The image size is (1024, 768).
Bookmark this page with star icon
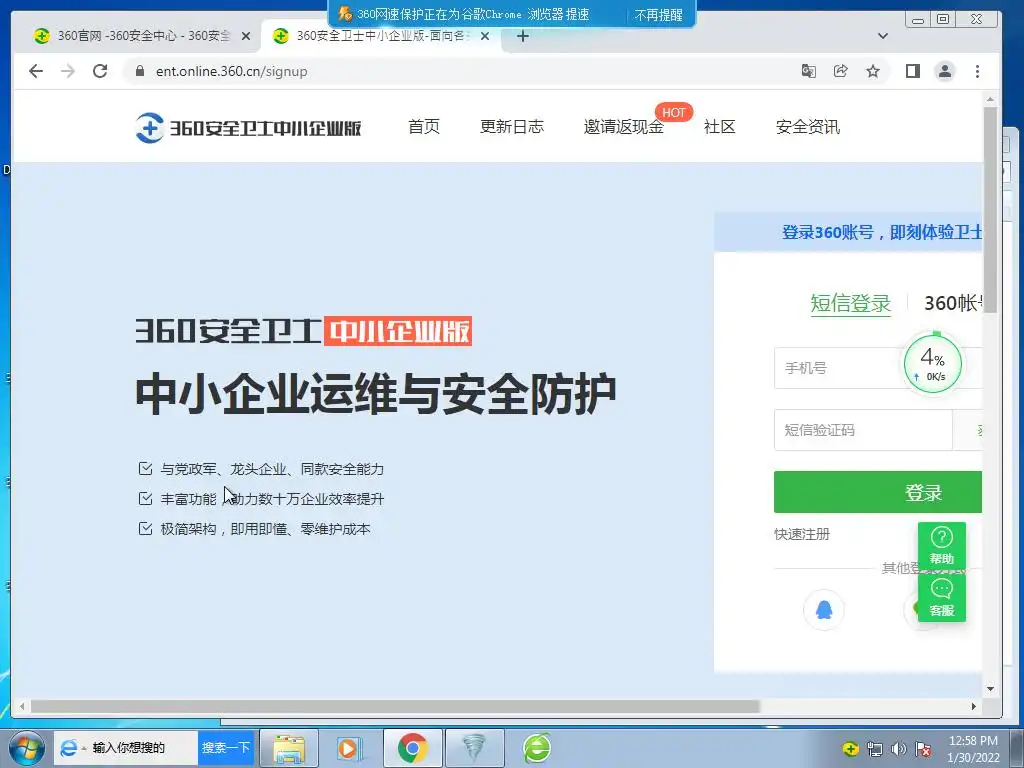tap(872, 71)
